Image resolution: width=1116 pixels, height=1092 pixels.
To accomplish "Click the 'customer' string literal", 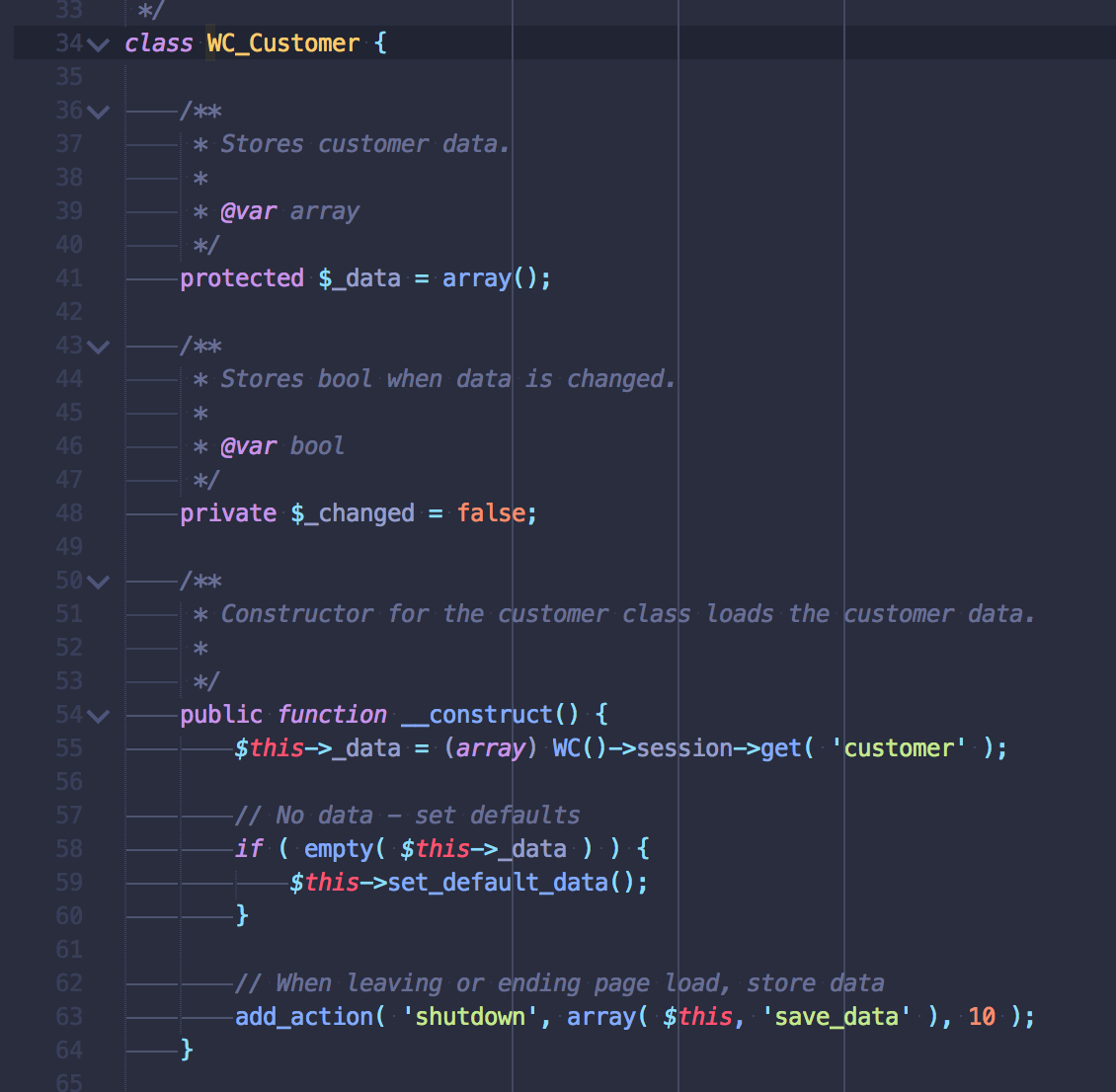I will (x=899, y=748).
